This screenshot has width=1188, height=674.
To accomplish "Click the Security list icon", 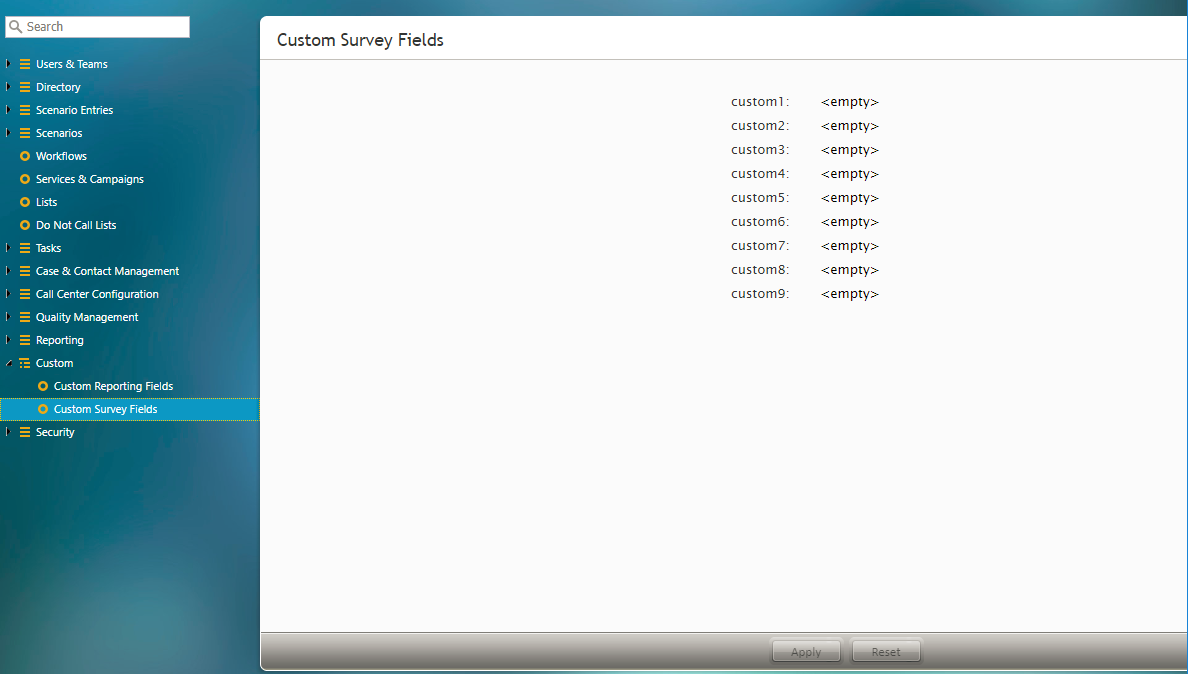I will (x=25, y=432).
